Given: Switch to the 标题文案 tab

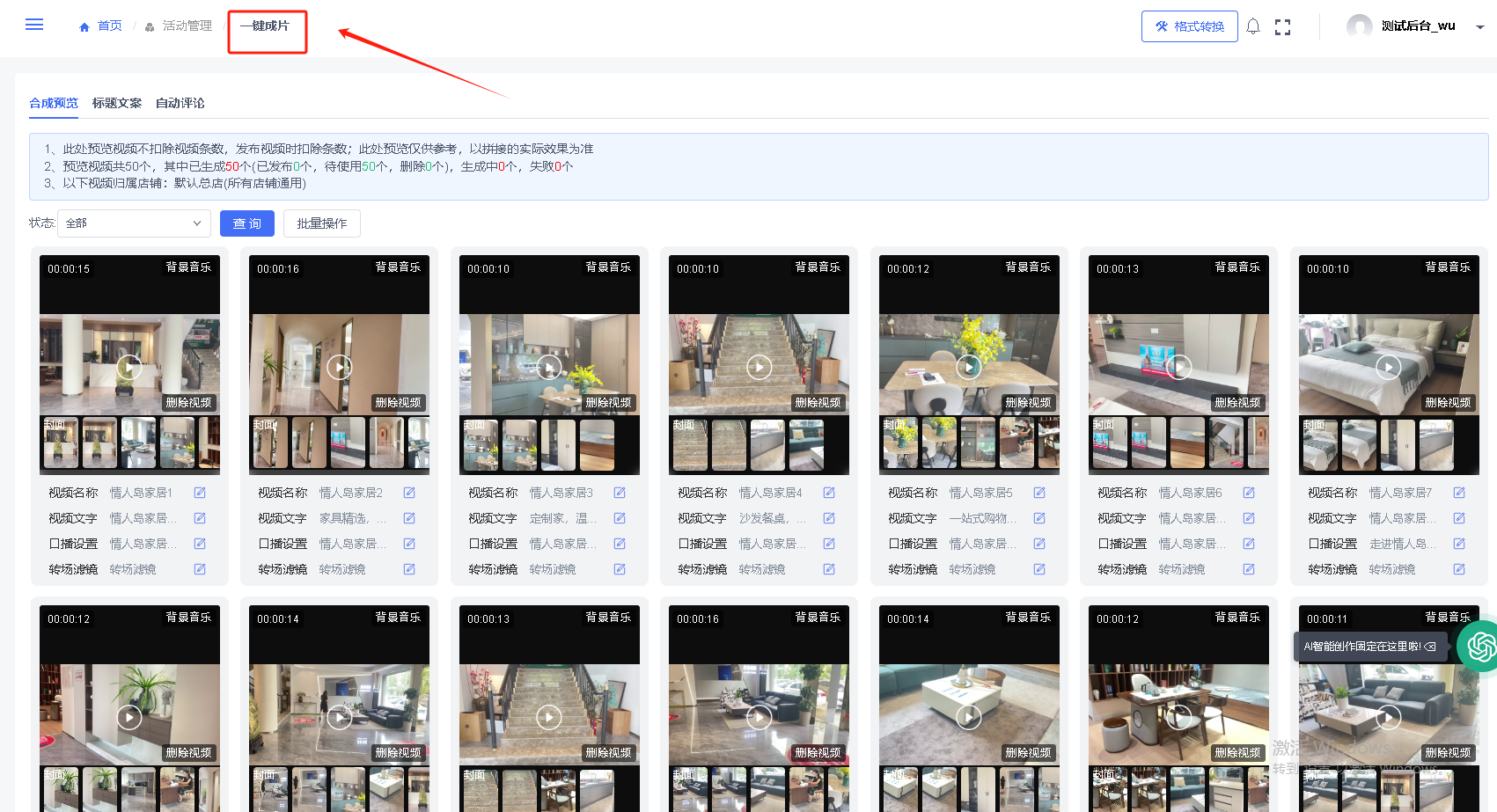Looking at the screenshot, I should pyautogui.click(x=116, y=103).
